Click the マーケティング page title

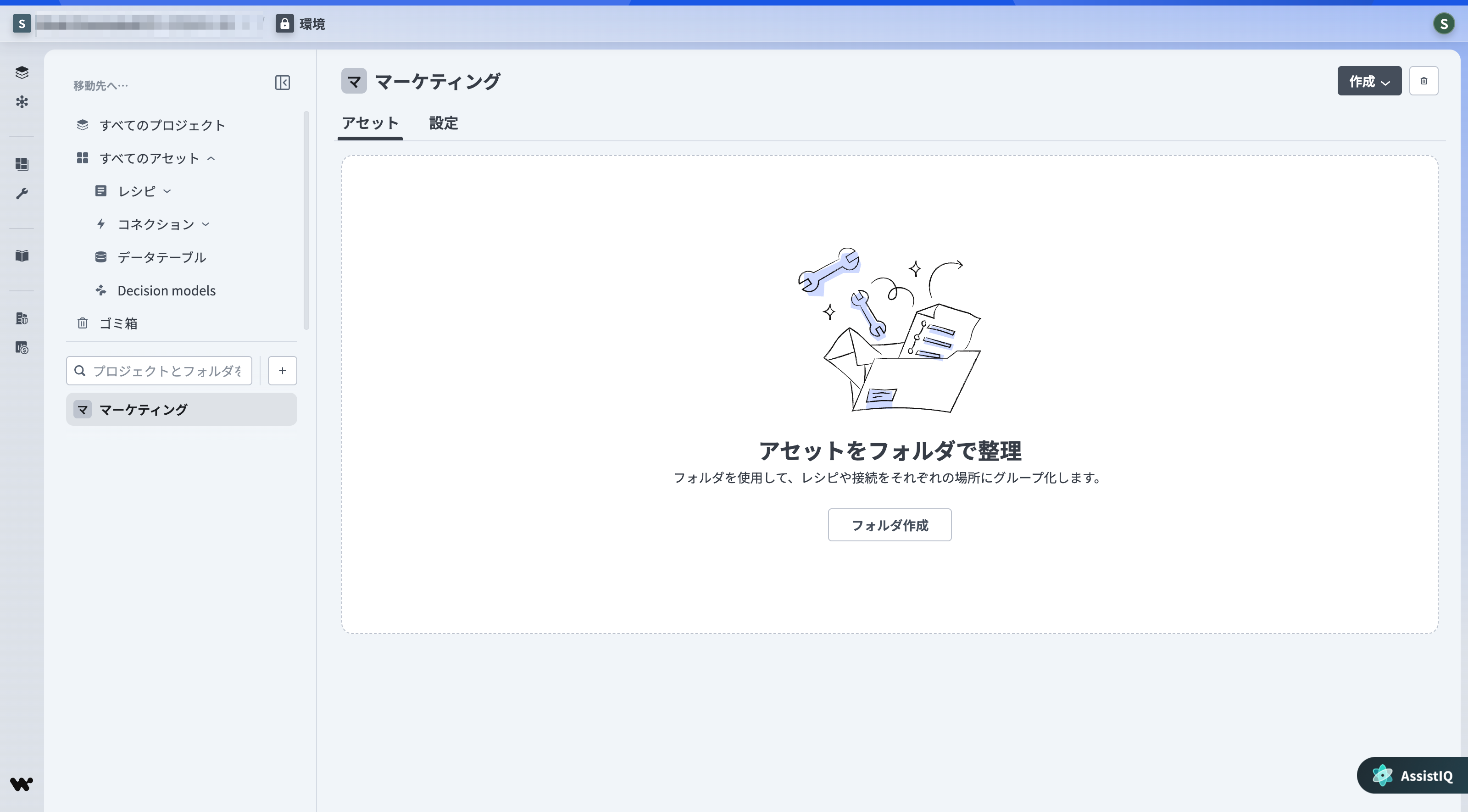[x=438, y=81]
